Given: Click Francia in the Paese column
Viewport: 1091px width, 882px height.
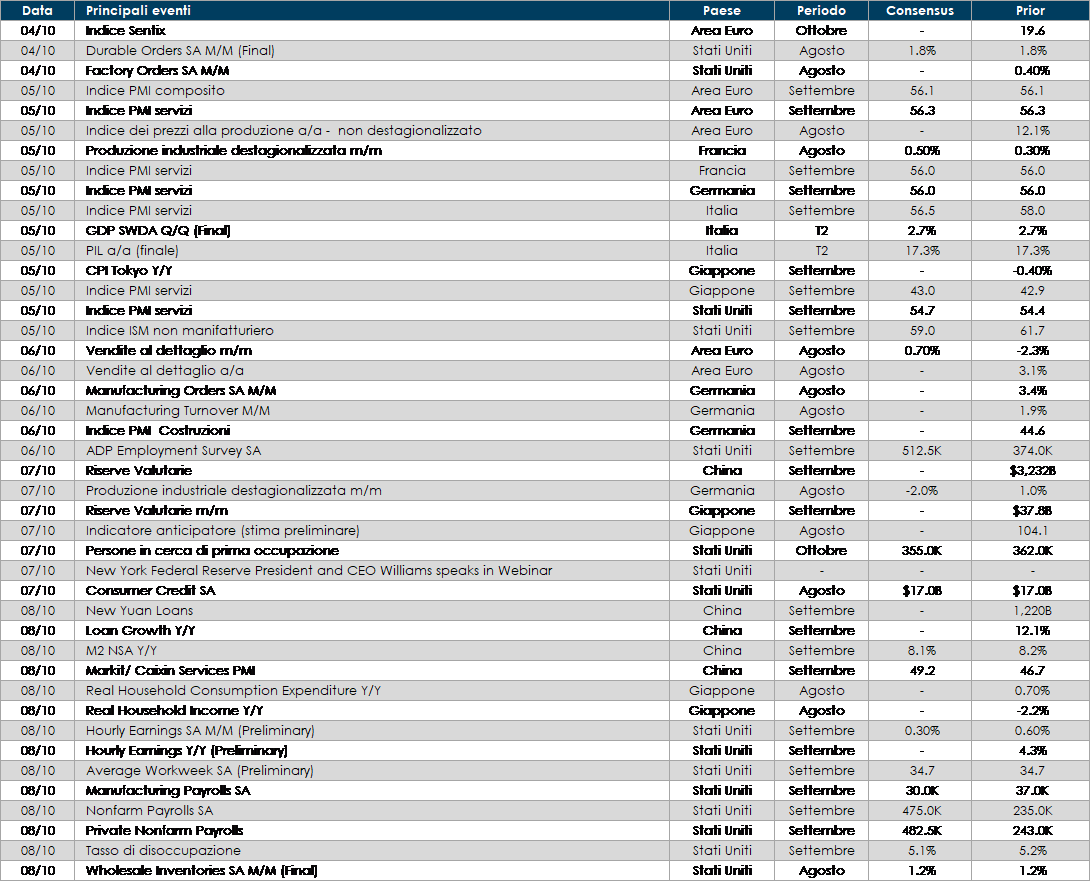Looking at the screenshot, I should tap(721, 171).
